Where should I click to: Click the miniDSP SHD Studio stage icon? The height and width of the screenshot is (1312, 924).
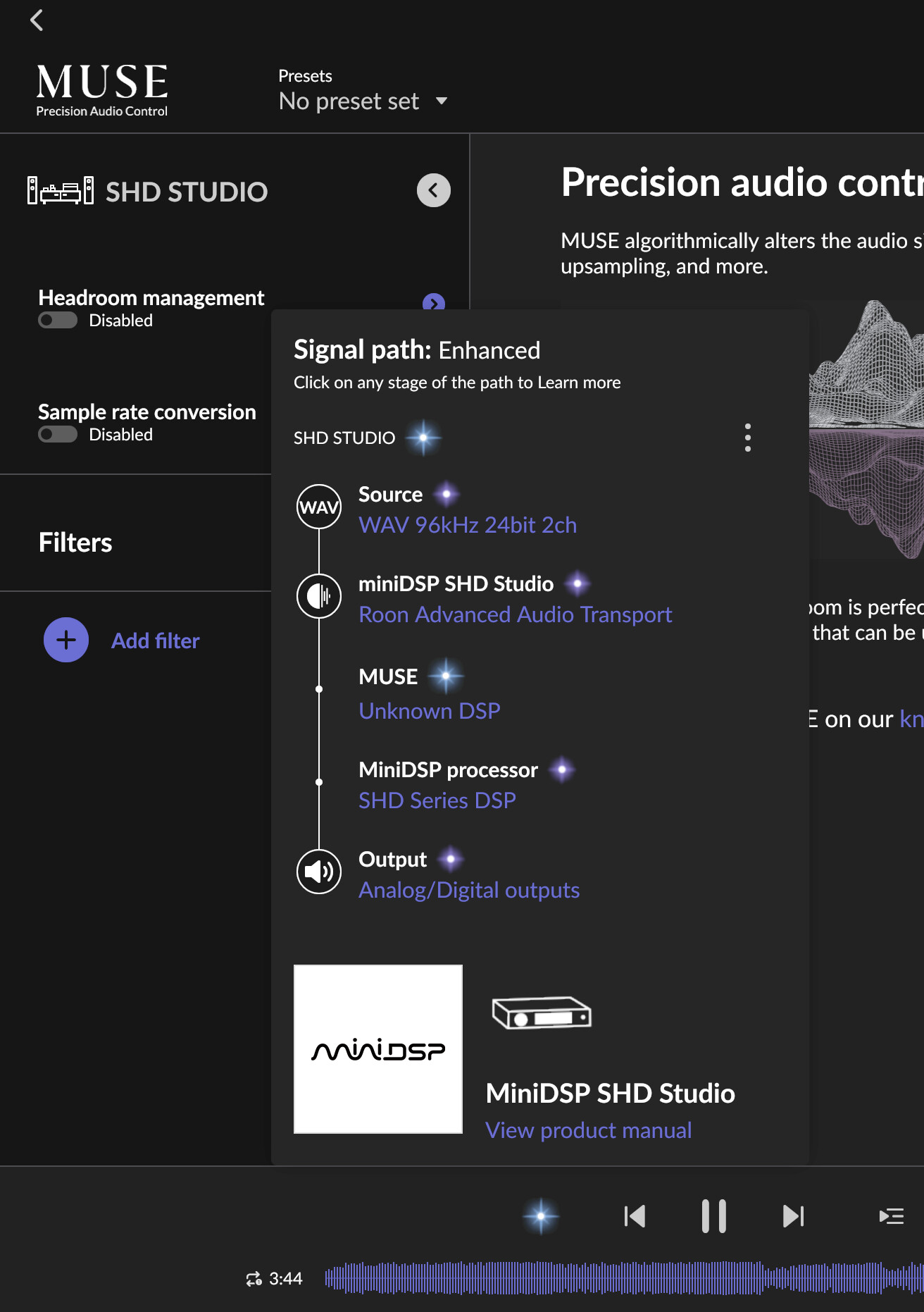coord(319,596)
